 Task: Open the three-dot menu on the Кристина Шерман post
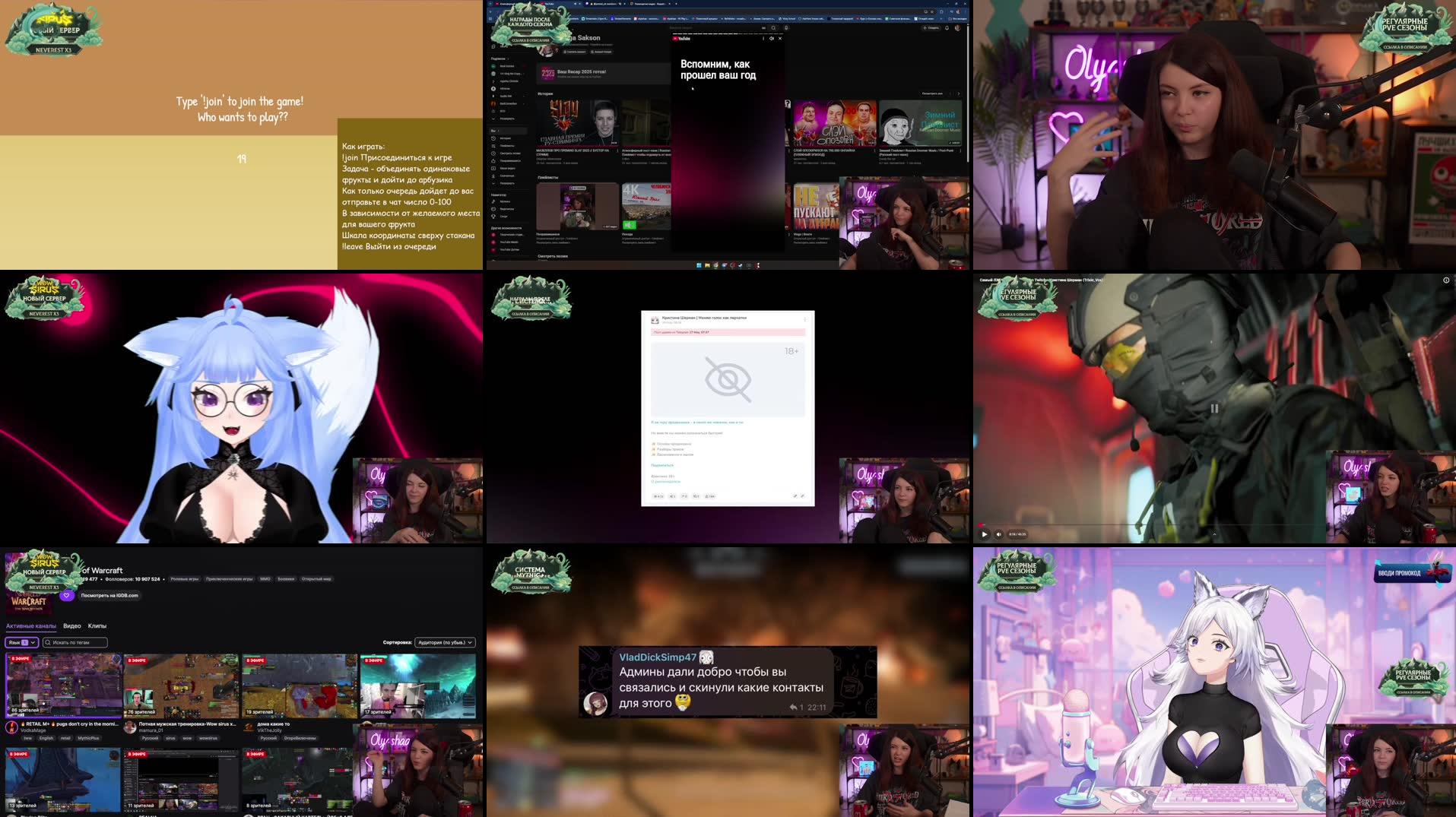806,318
